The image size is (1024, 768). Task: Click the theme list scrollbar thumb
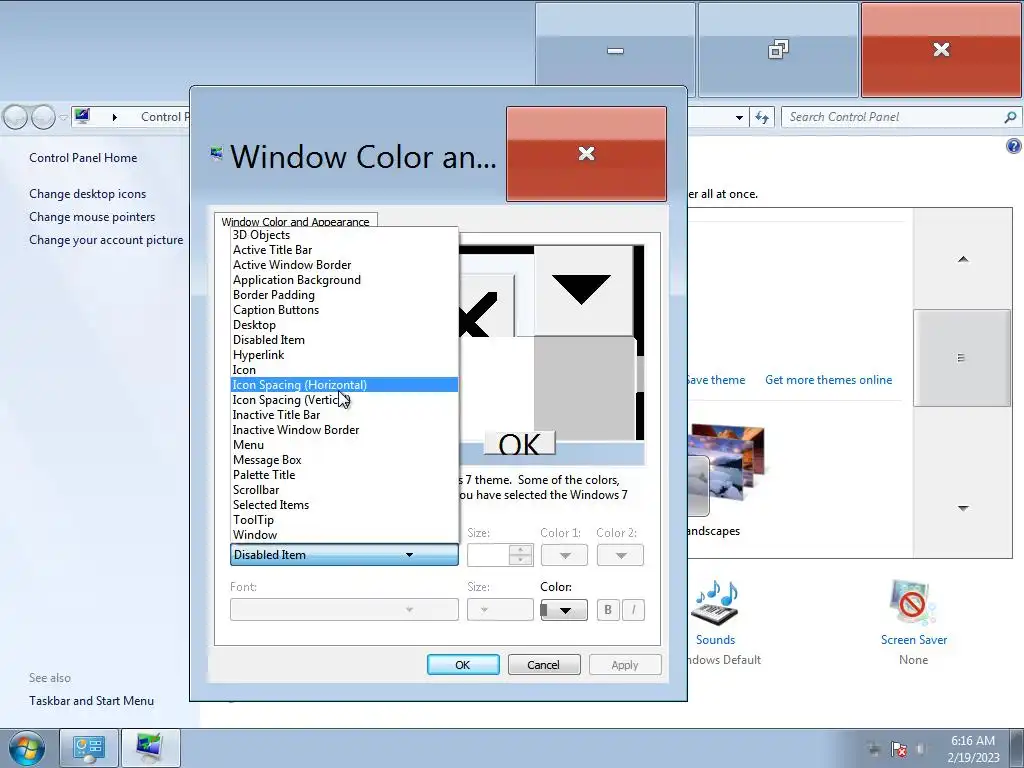point(962,358)
